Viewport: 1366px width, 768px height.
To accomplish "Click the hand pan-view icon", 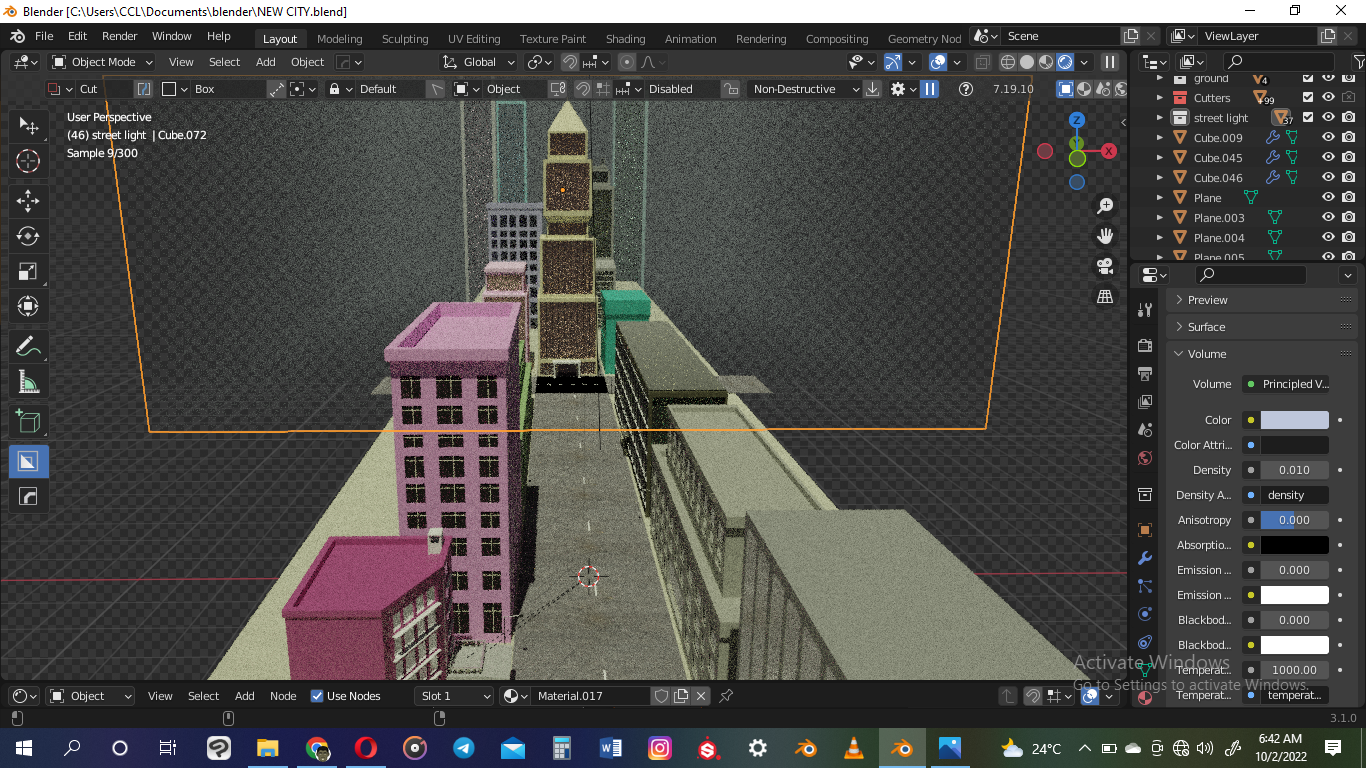I will [1105, 236].
